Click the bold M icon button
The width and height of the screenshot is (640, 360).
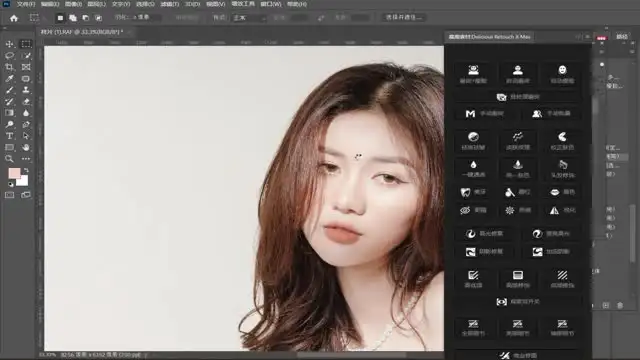pos(470,113)
